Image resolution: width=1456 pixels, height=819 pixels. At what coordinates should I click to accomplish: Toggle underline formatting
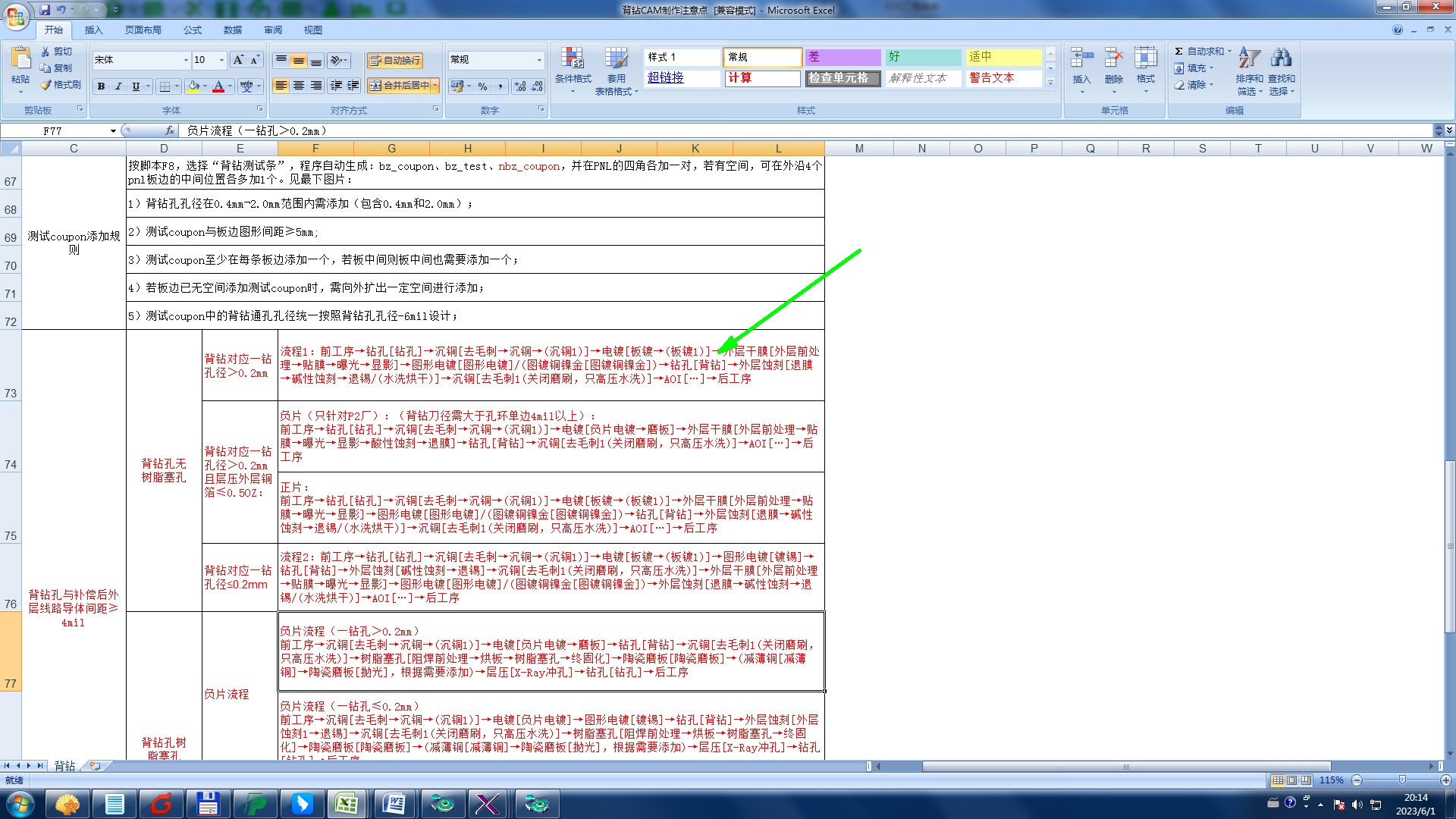click(x=136, y=86)
